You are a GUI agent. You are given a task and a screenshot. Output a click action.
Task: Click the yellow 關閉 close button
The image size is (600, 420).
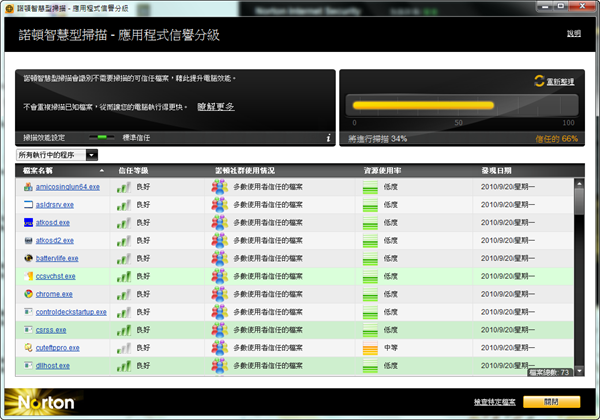click(x=551, y=402)
